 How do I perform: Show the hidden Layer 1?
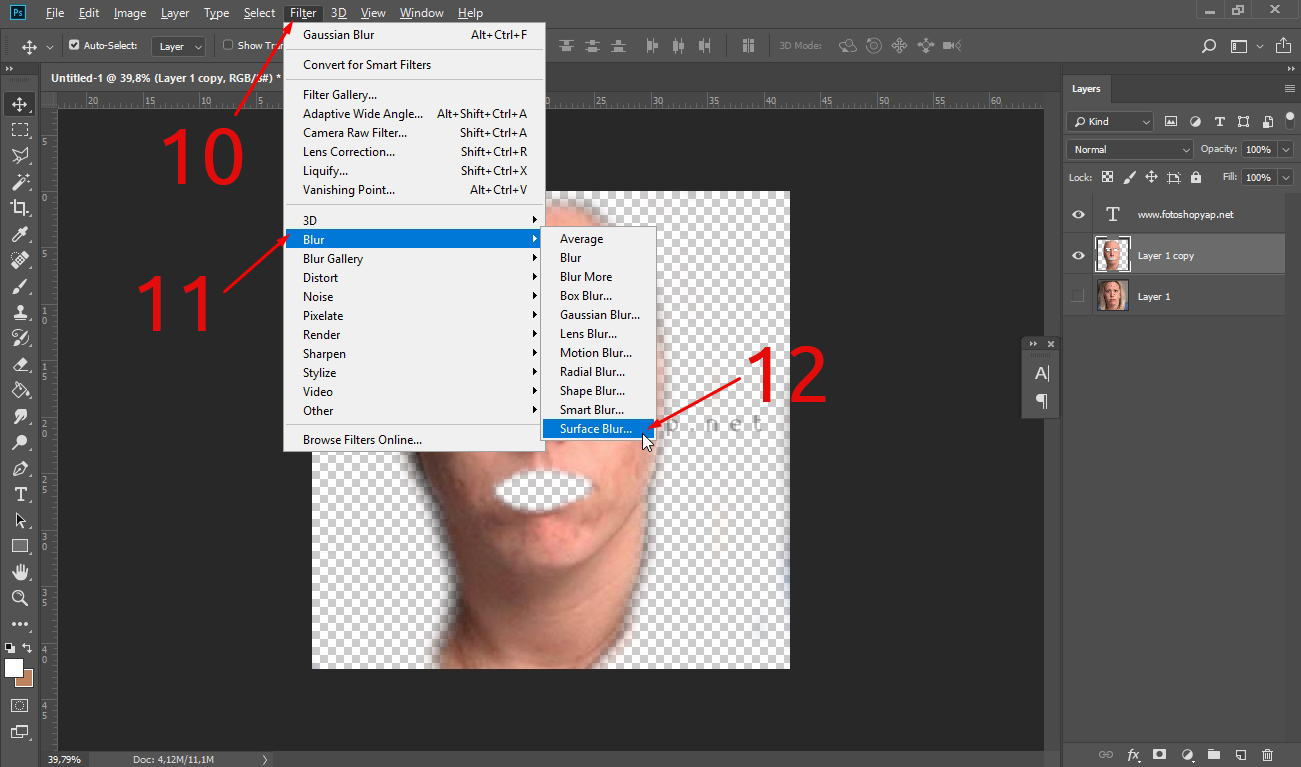(x=1078, y=296)
